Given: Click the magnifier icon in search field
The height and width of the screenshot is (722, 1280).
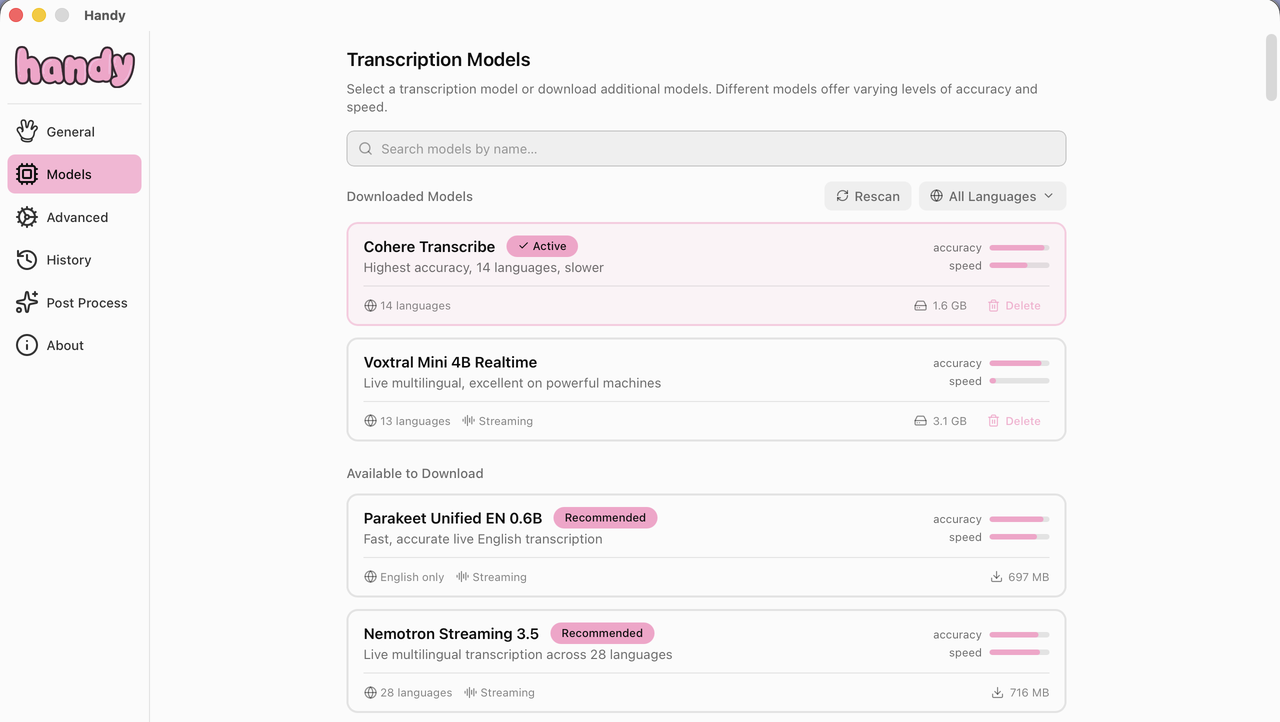Looking at the screenshot, I should coord(366,149).
